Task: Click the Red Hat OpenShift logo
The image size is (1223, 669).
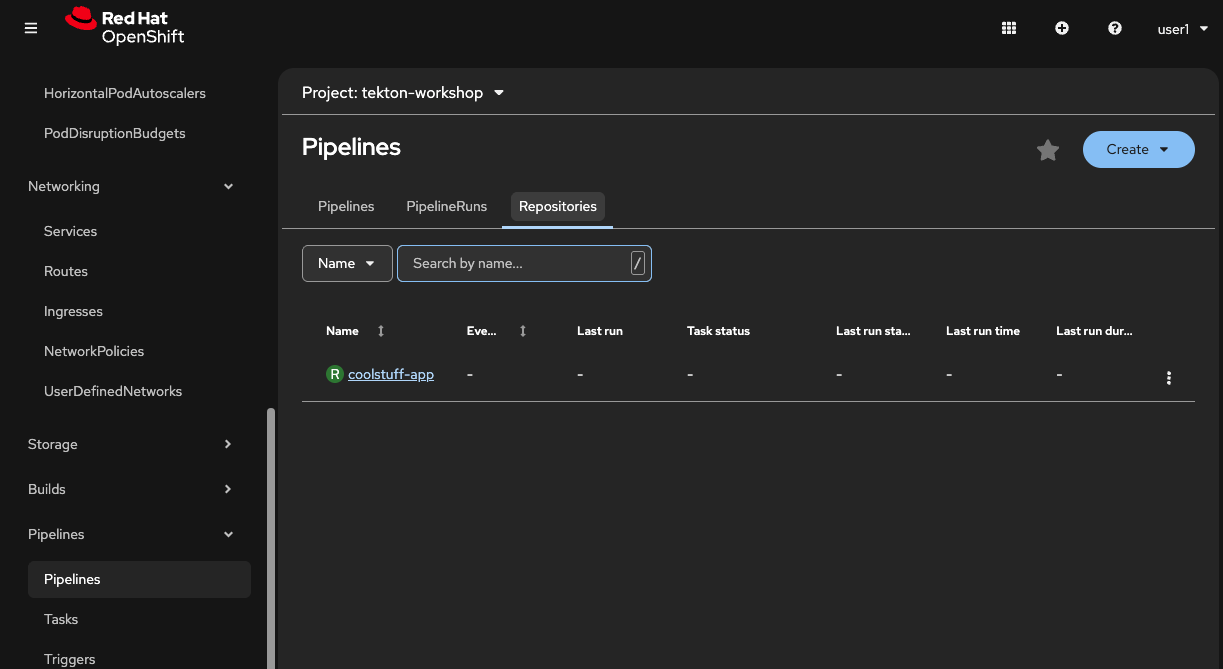Action: [x=124, y=28]
